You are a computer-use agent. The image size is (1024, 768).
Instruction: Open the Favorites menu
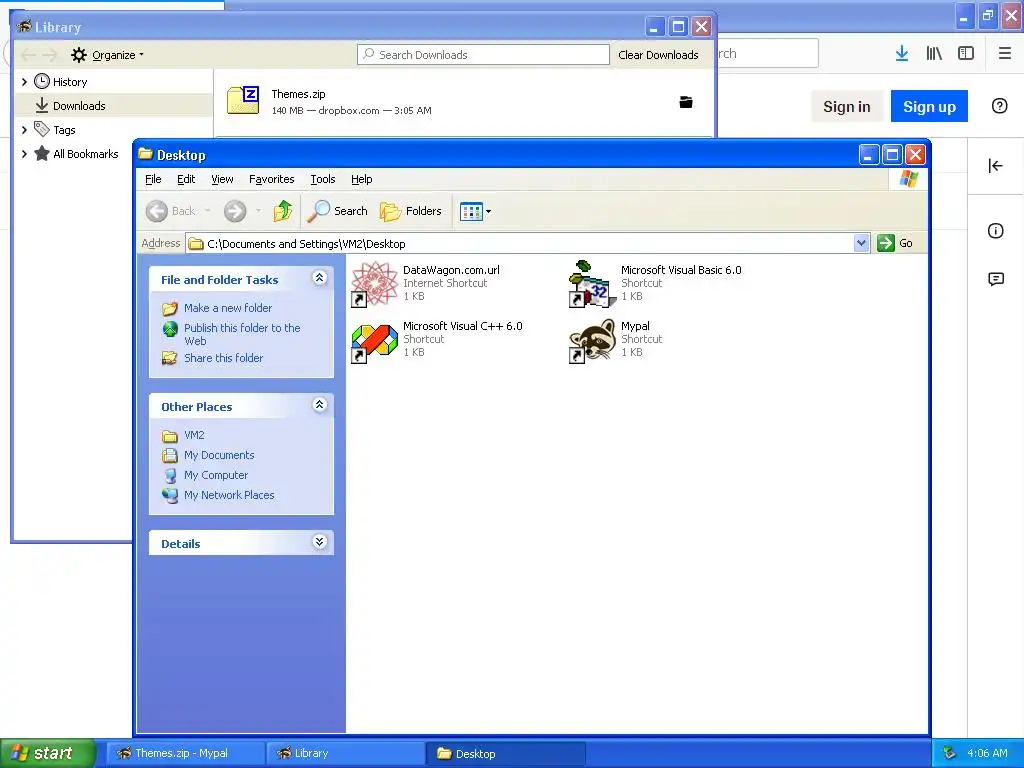pyautogui.click(x=272, y=179)
